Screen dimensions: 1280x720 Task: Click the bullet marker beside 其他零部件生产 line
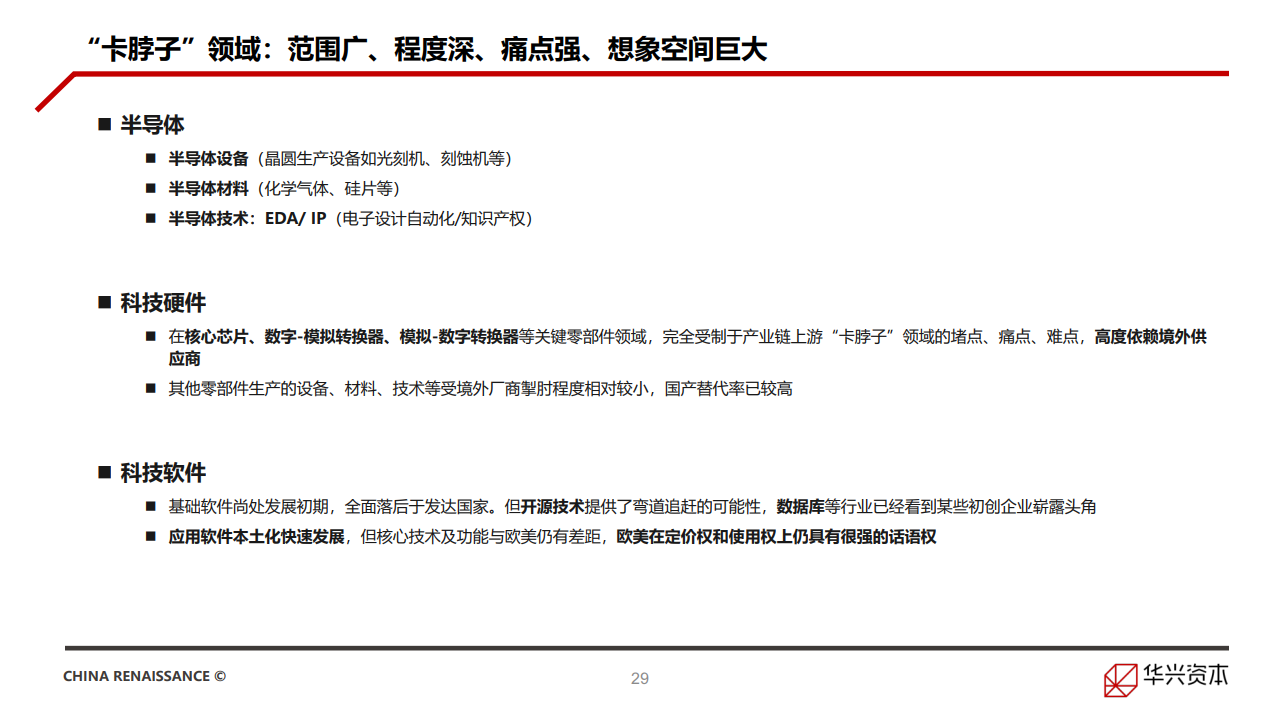pyautogui.click(x=151, y=388)
